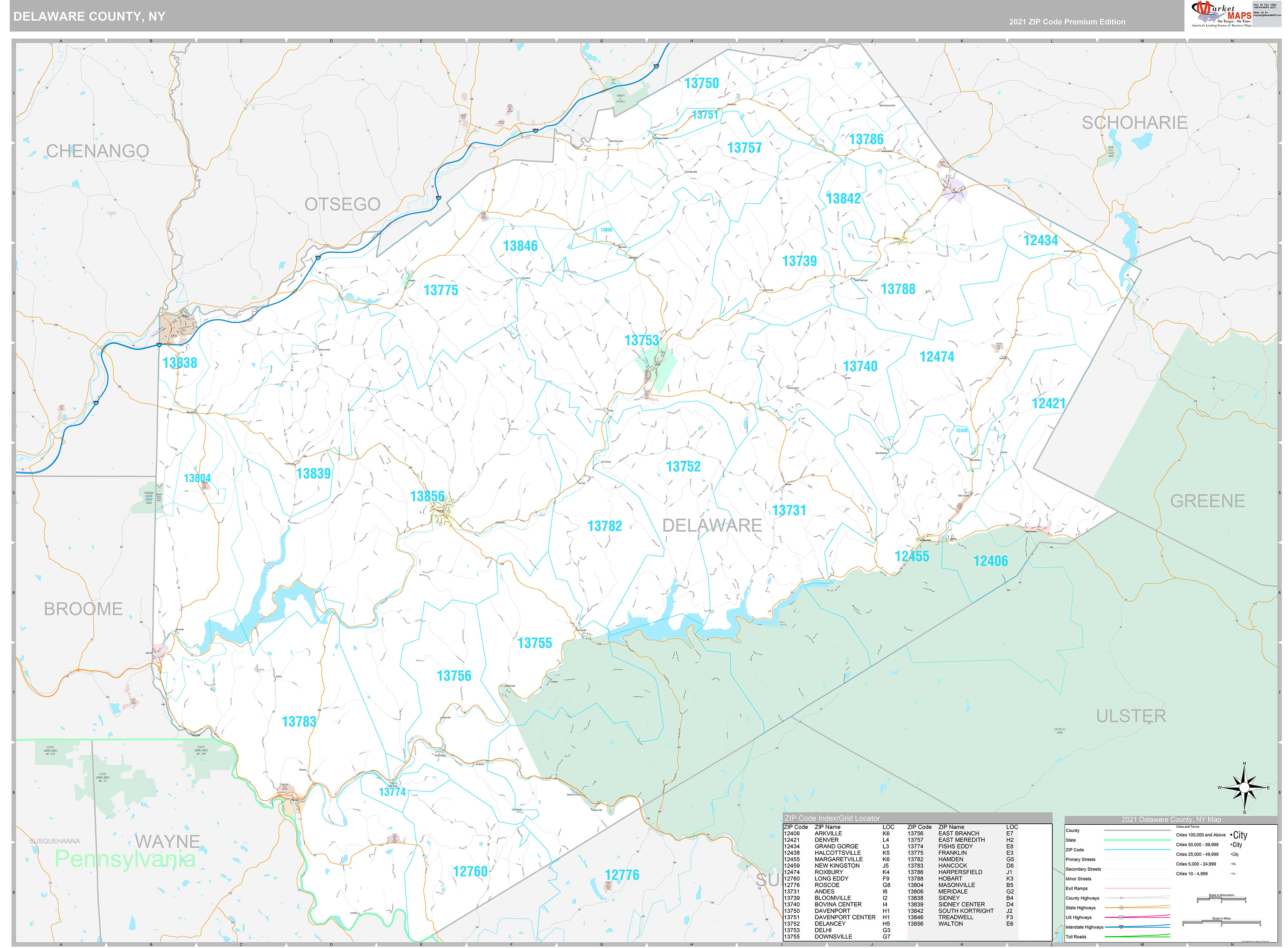The height and width of the screenshot is (948, 1288).
Task: Click the '2021 Delaware County, NY Map' legend heading
Action: (x=1171, y=819)
